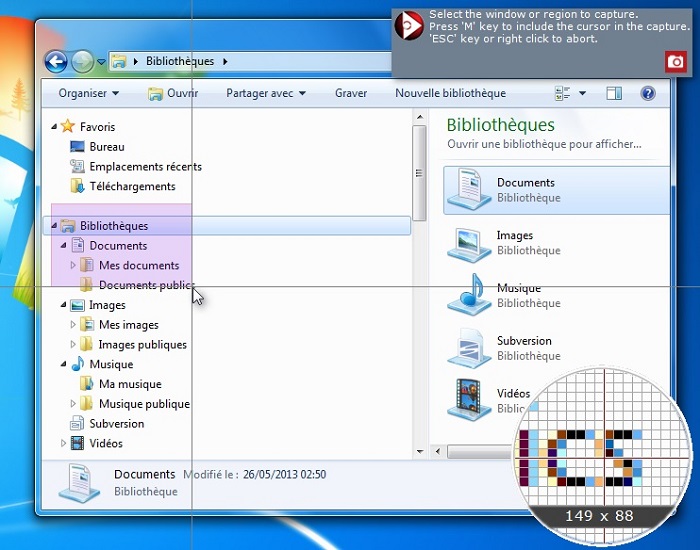Viewport: 700px width, 550px height.
Task: Open the Vidéos library icon
Action: pos(468,400)
